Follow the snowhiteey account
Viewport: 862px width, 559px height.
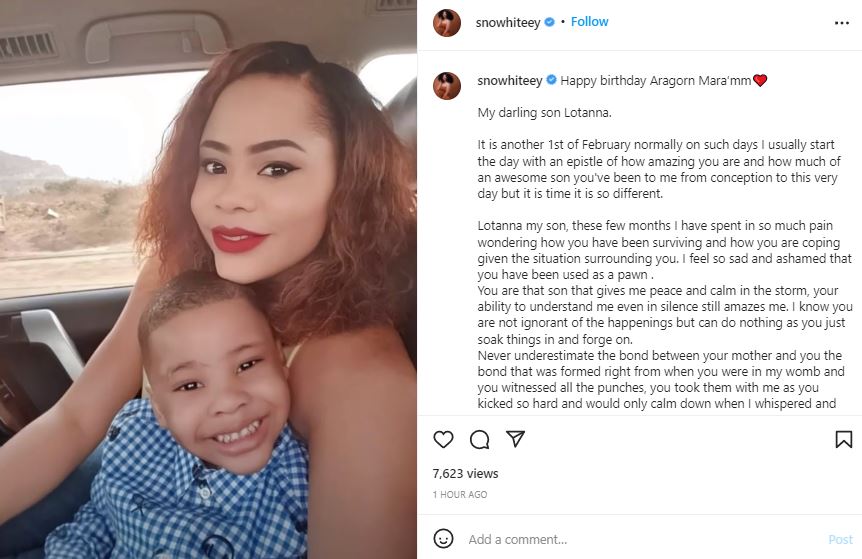click(590, 22)
